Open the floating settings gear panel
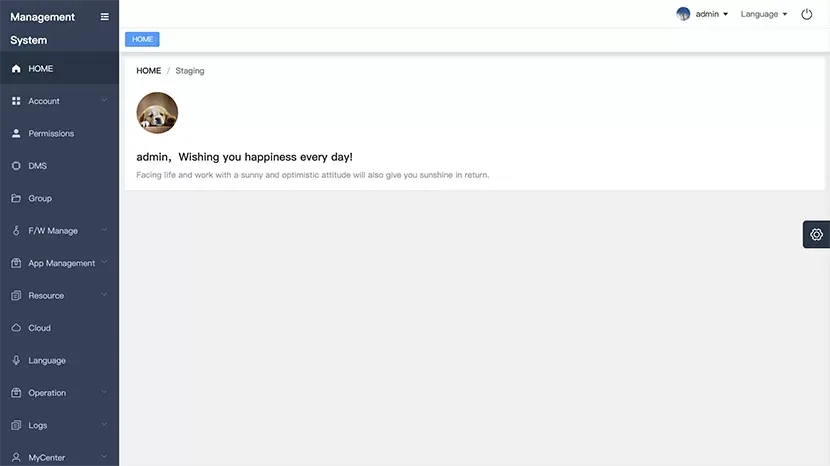830x466 pixels. 816,235
